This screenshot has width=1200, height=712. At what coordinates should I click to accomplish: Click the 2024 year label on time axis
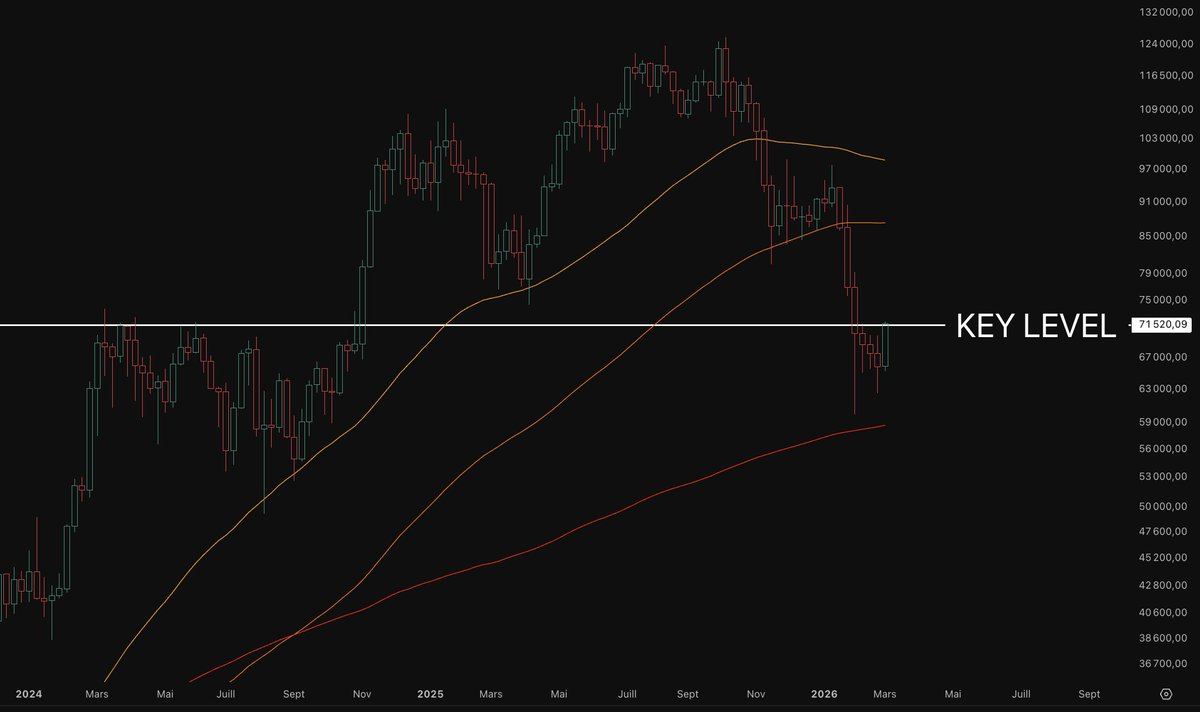pyautogui.click(x=28, y=694)
